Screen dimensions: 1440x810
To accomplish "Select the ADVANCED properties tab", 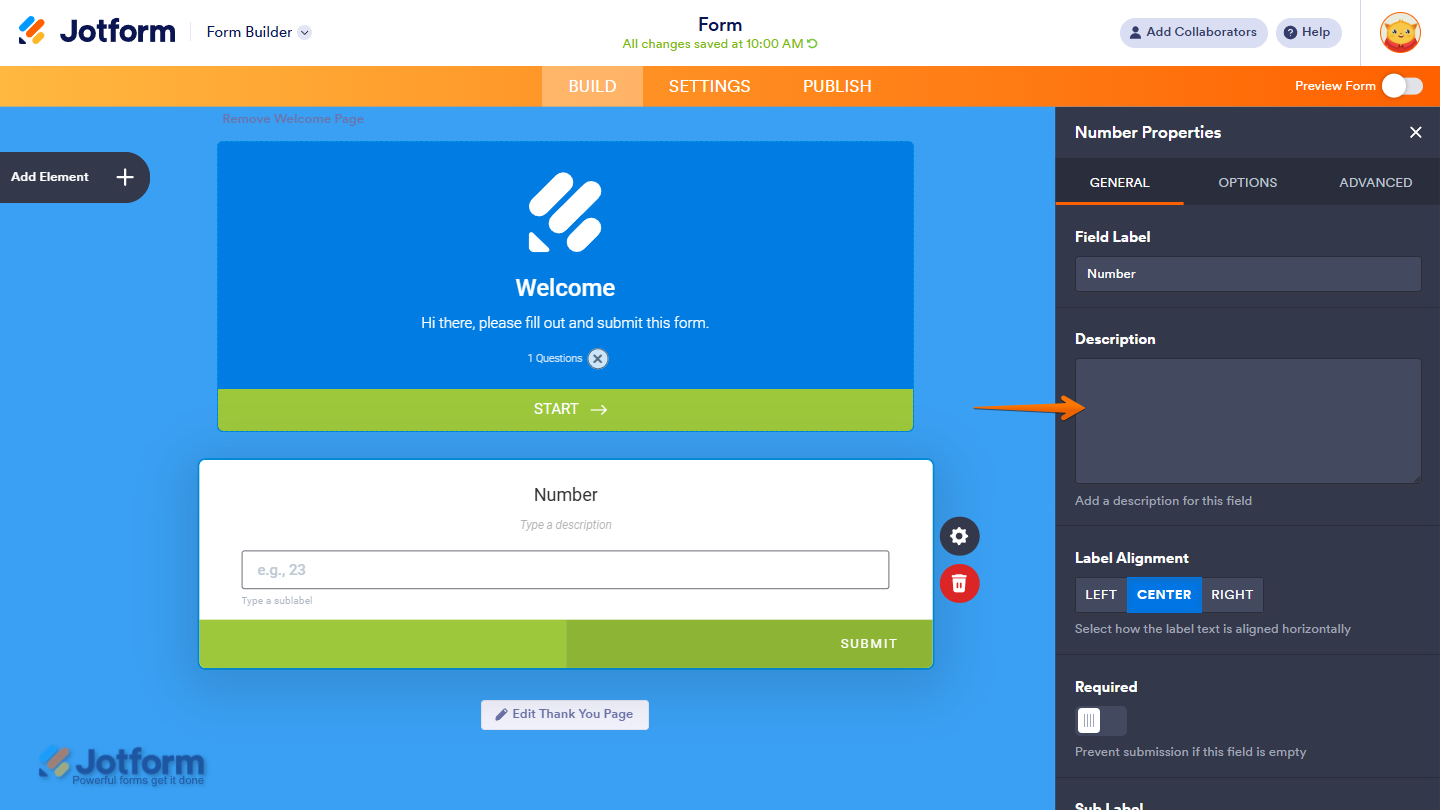I will tap(1376, 183).
